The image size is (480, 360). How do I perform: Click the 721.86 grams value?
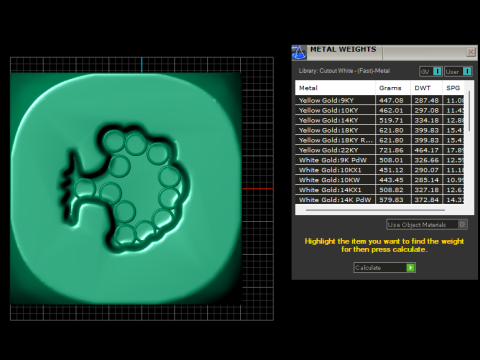click(391, 150)
